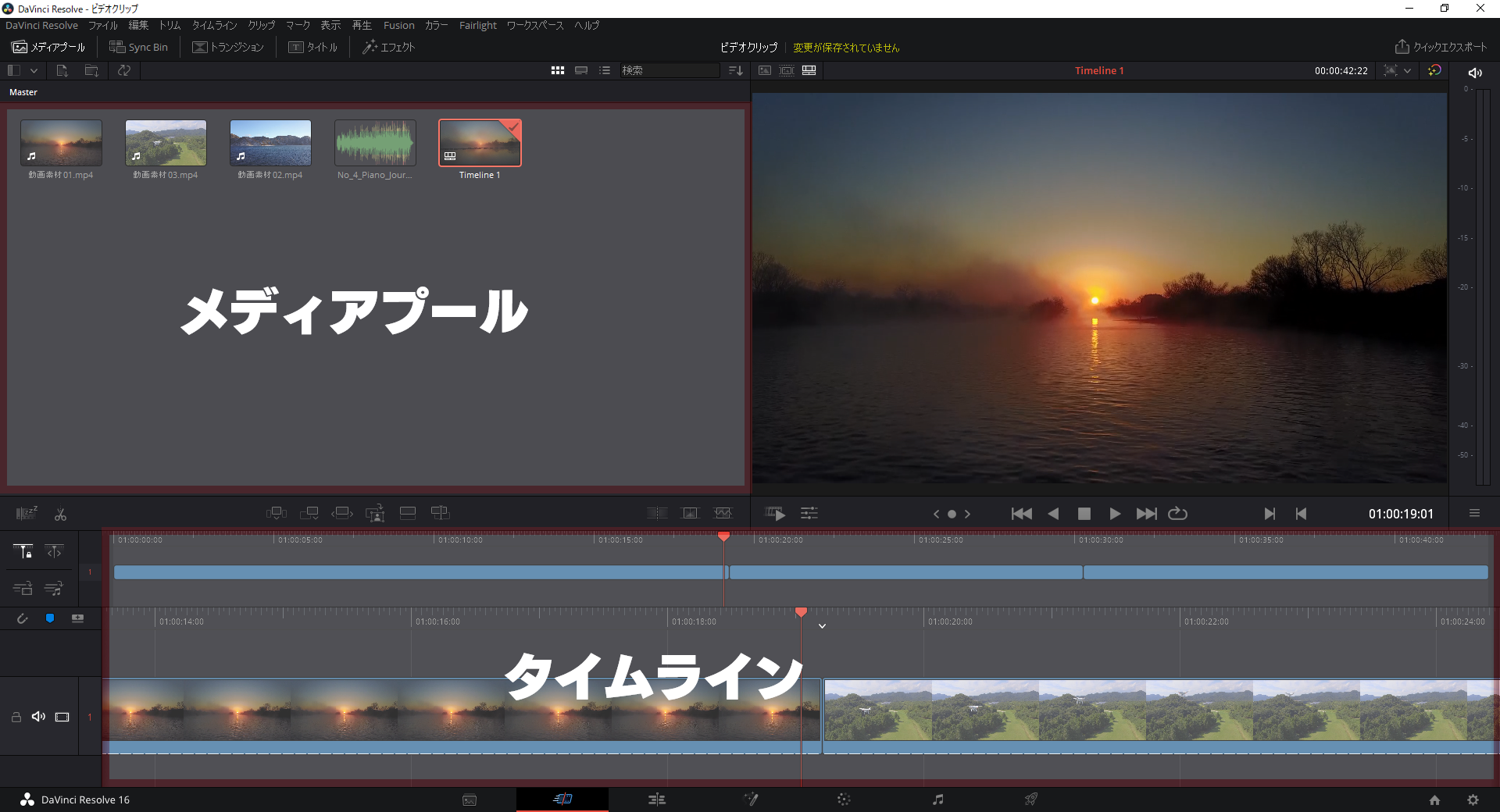Open the Media page icon in the bottom bar
Image resolution: width=1500 pixels, height=812 pixels.
tap(470, 800)
